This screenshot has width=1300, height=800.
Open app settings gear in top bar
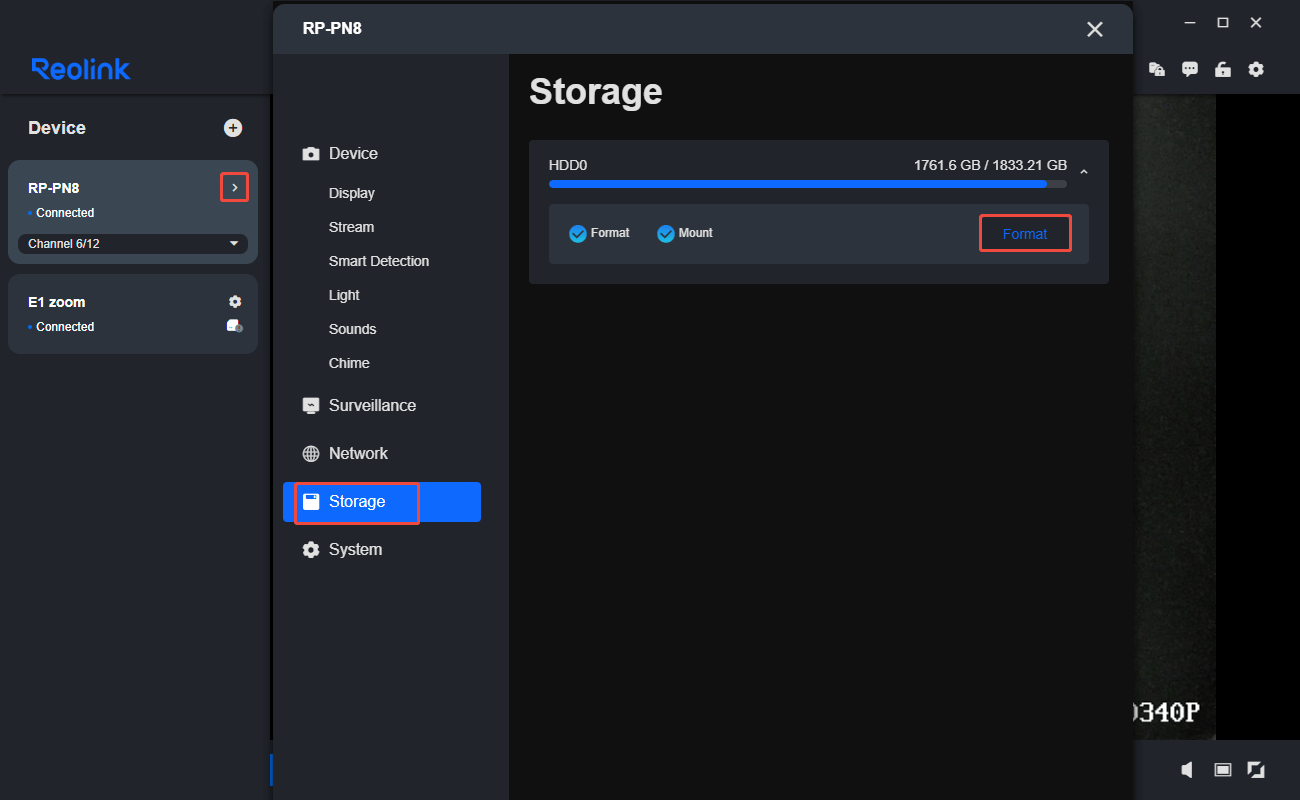pyautogui.click(x=1256, y=70)
